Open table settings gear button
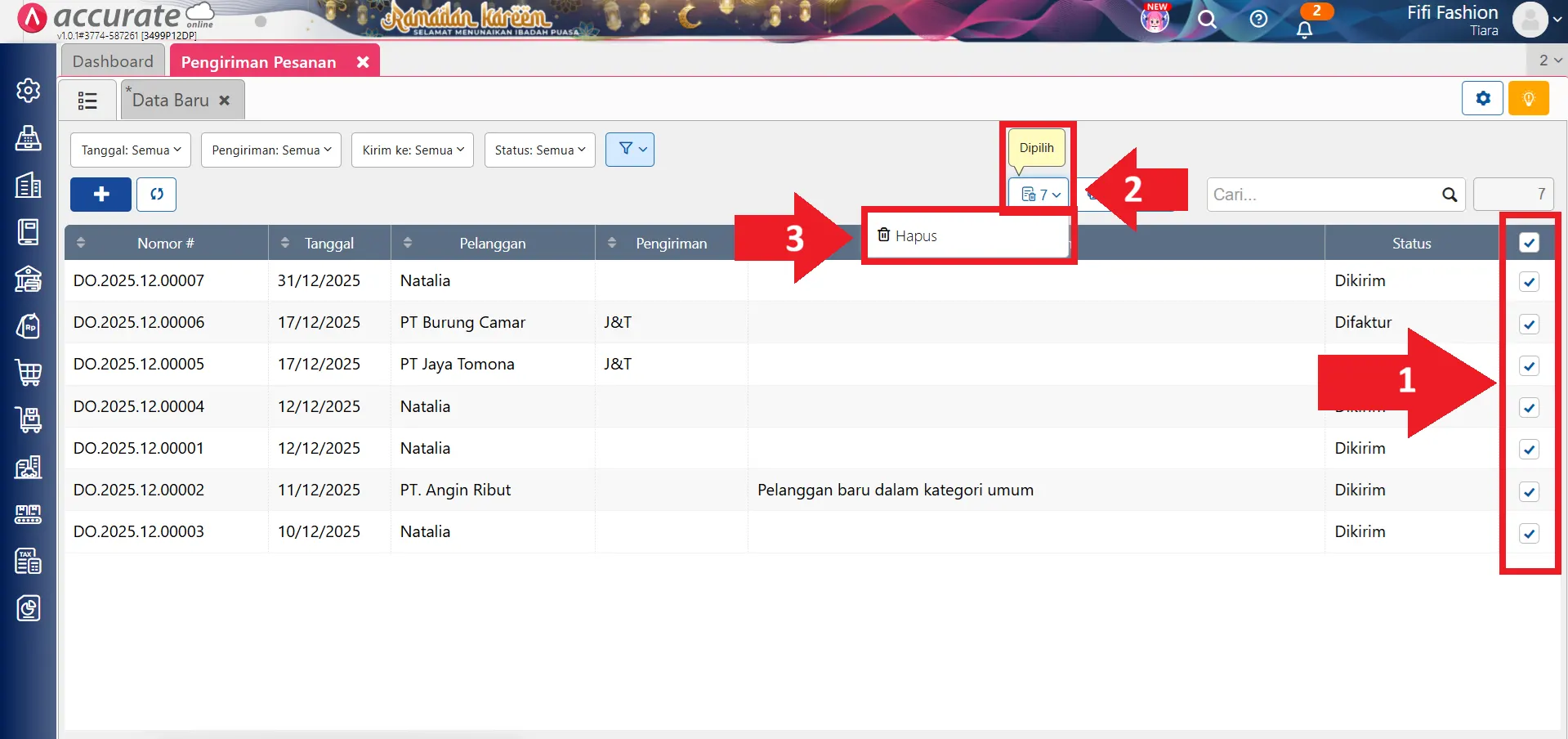This screenshot has height=739, width=1568. tap(1482, 99)
